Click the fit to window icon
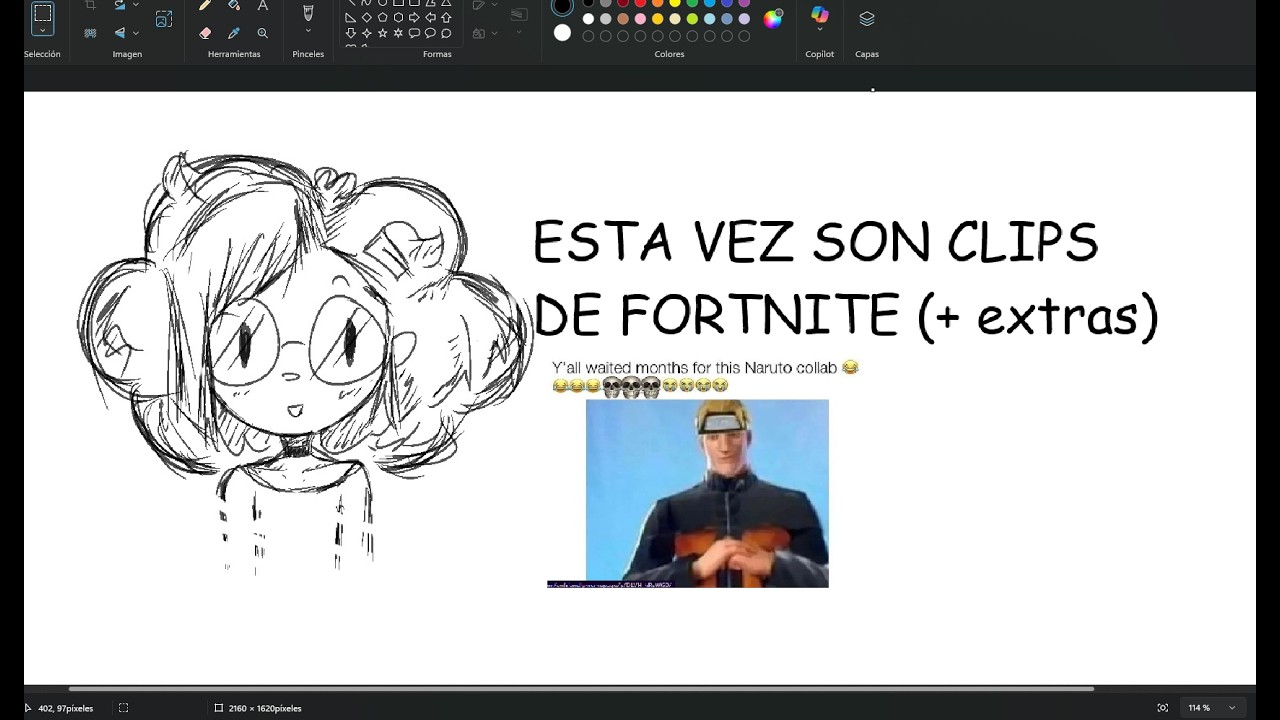The width and height of the screenshot is (1280, 720). [1162, 708]
